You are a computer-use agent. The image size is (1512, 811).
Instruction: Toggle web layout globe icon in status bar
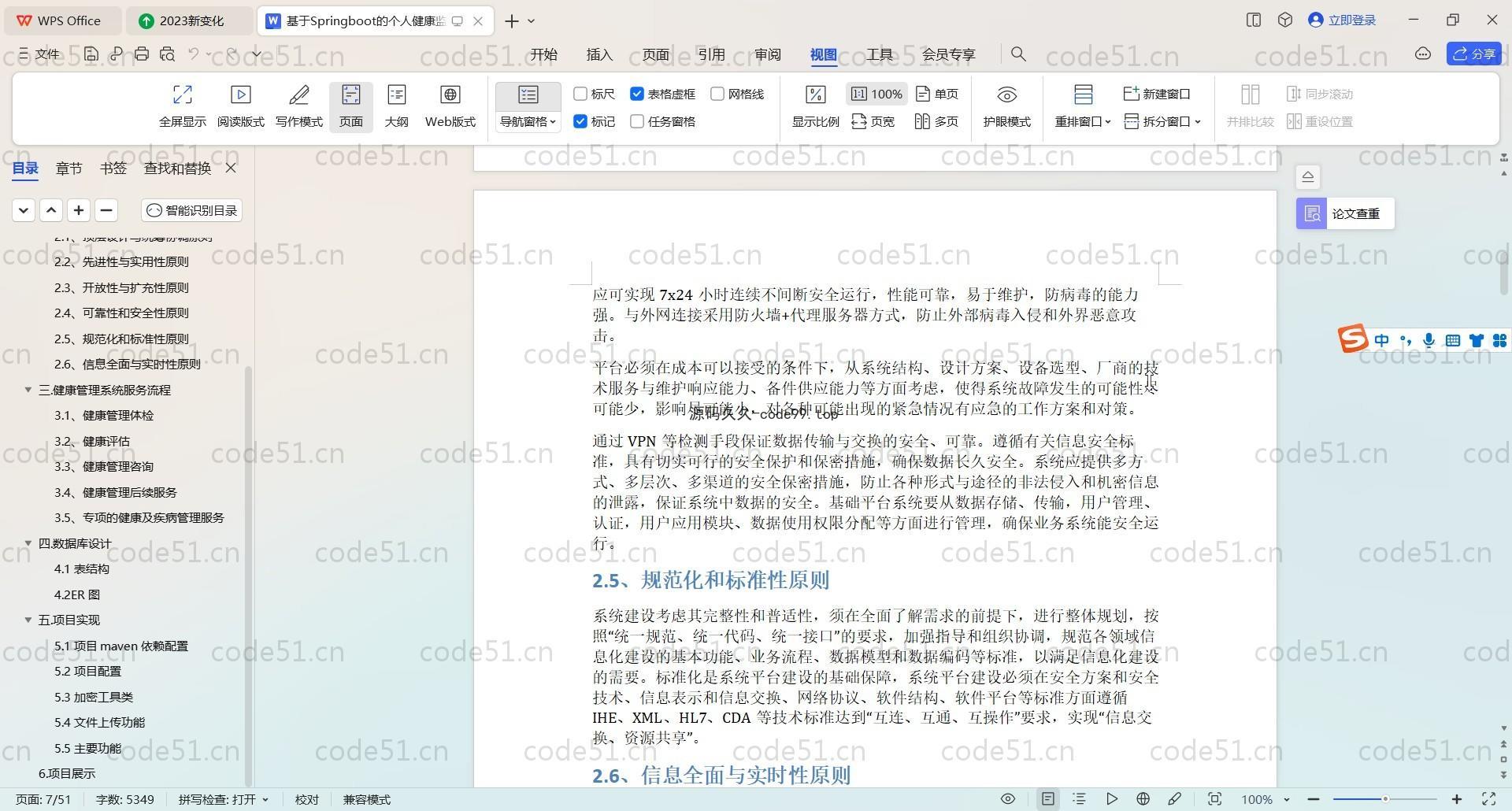1143,799
